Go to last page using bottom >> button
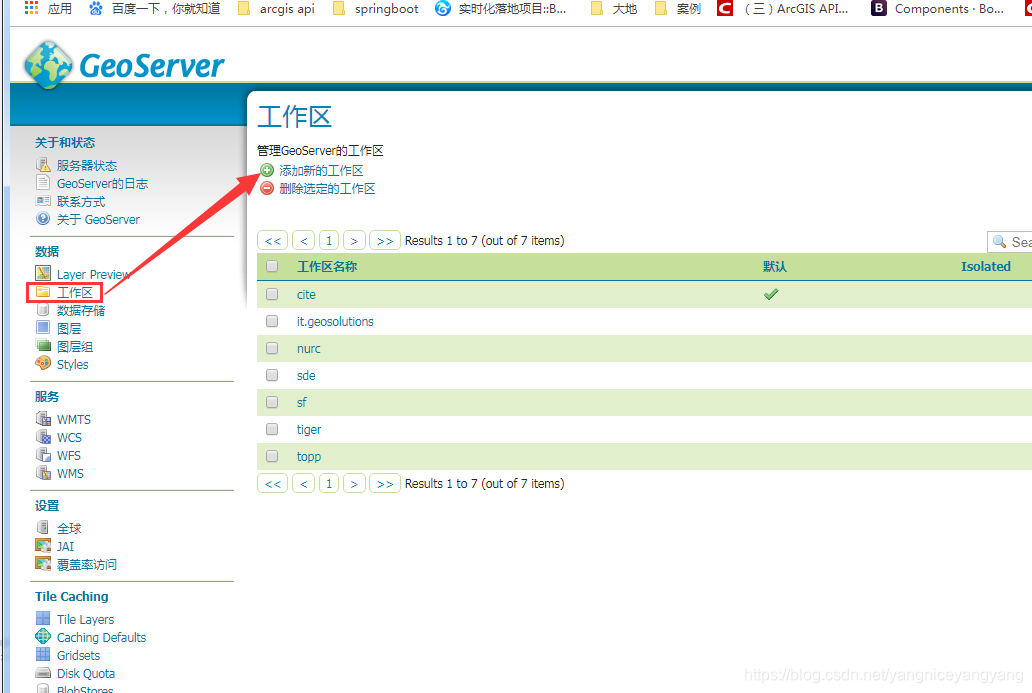Viewport: 1032px width, 693px height. pyautogui.click(x=385, y=483)
